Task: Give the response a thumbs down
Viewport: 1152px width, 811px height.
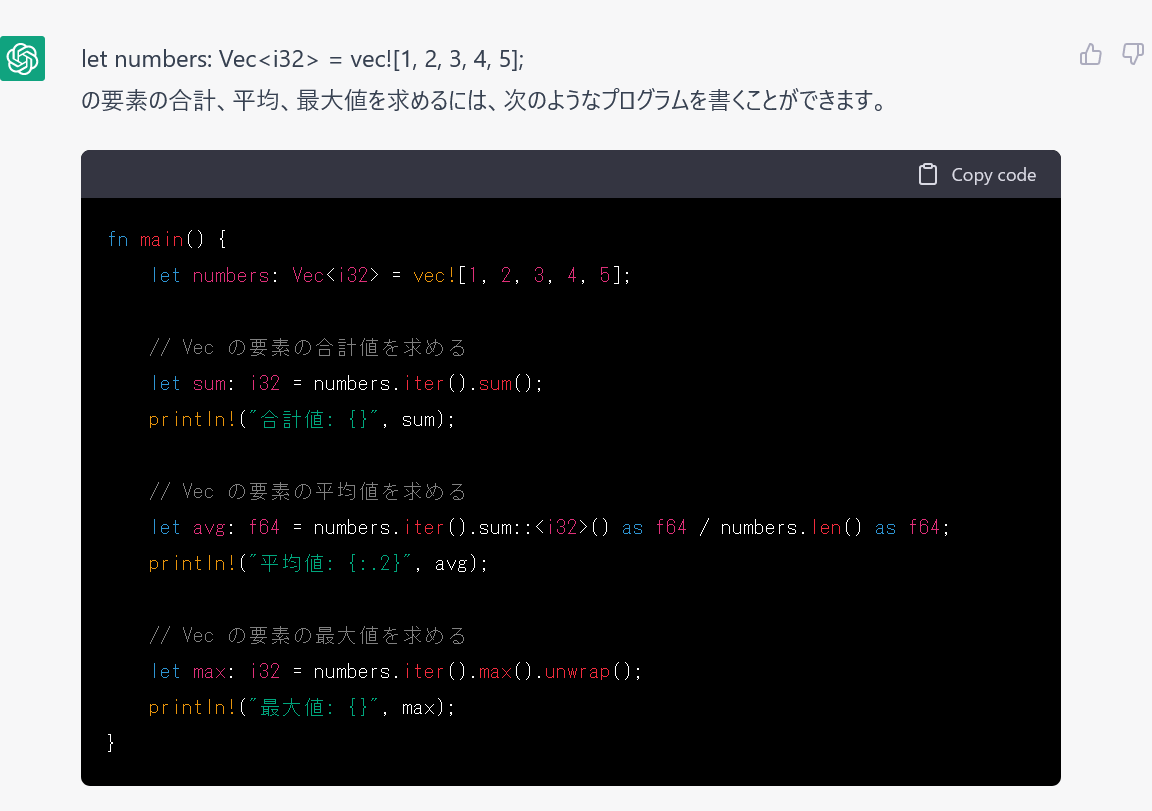Action: click(1133, 54)
